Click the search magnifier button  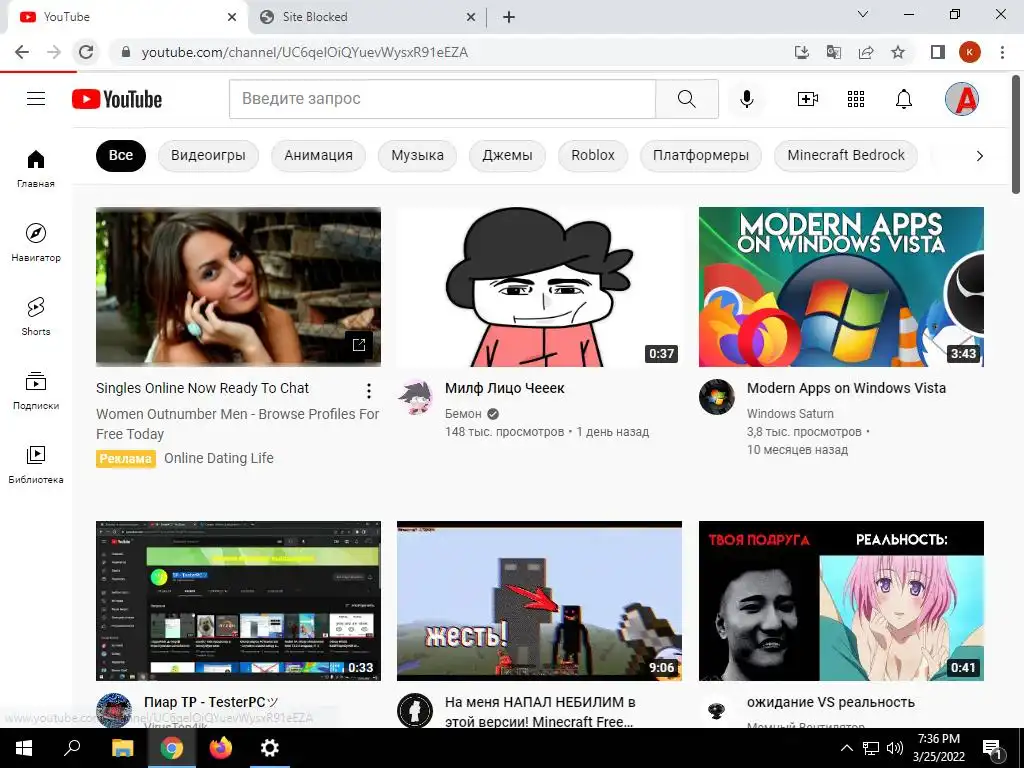pos(687,99)
